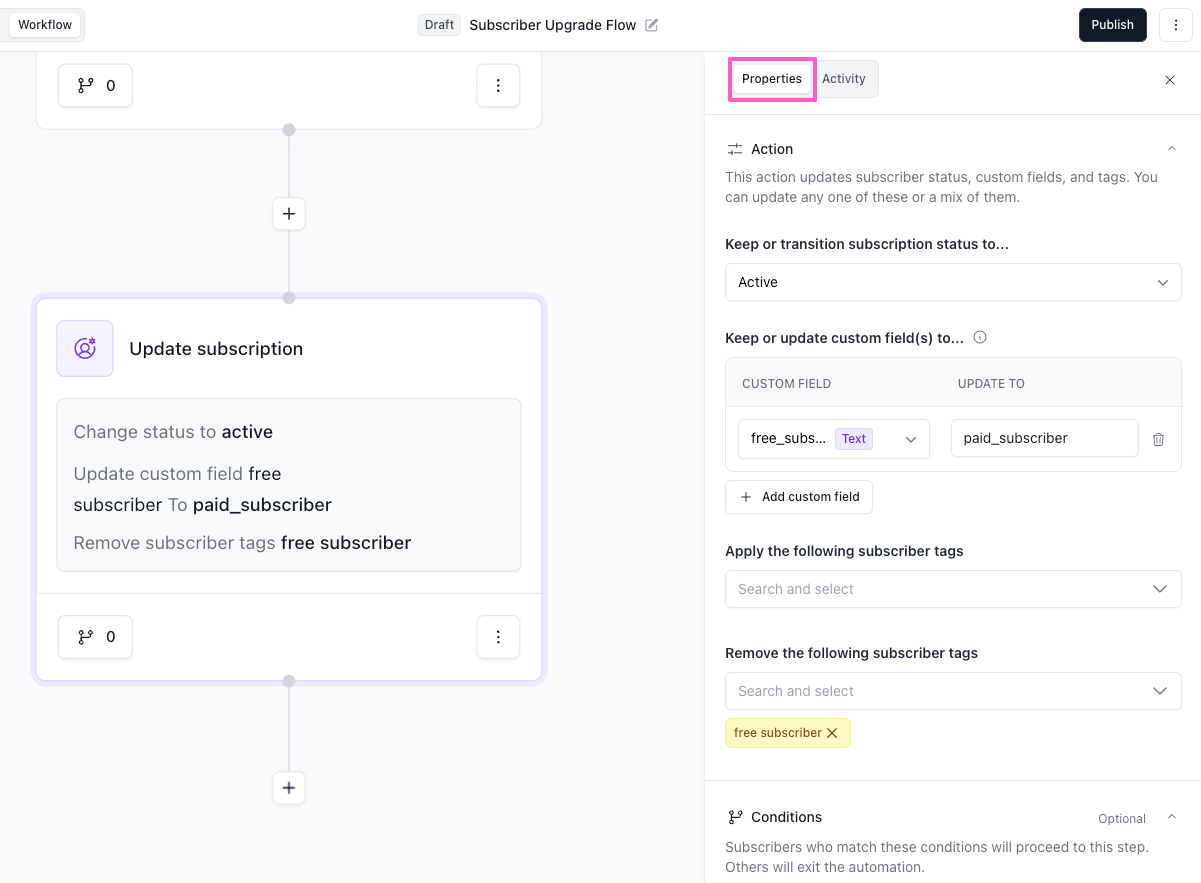Image resolution: width=1201 pixels, height=883 pixels.
Task: Publish the Subscriber Upgrade Flow
Action: click(x=1112, y=25)
